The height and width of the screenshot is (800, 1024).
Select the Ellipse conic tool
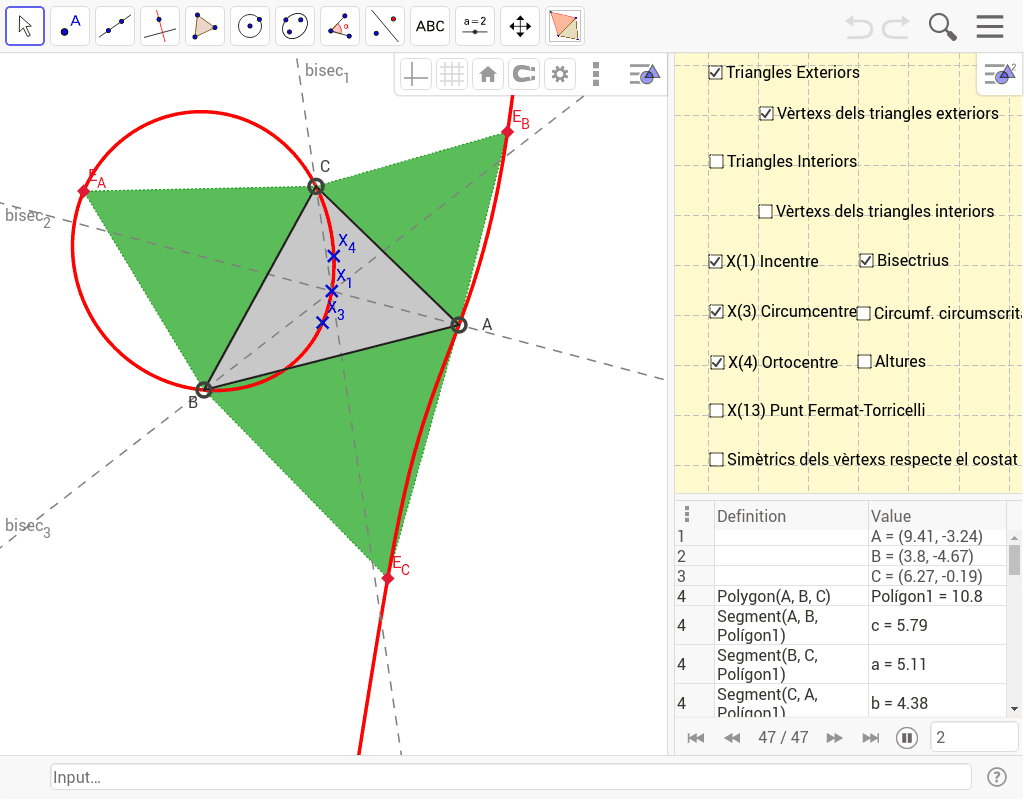tap(295, 26)
